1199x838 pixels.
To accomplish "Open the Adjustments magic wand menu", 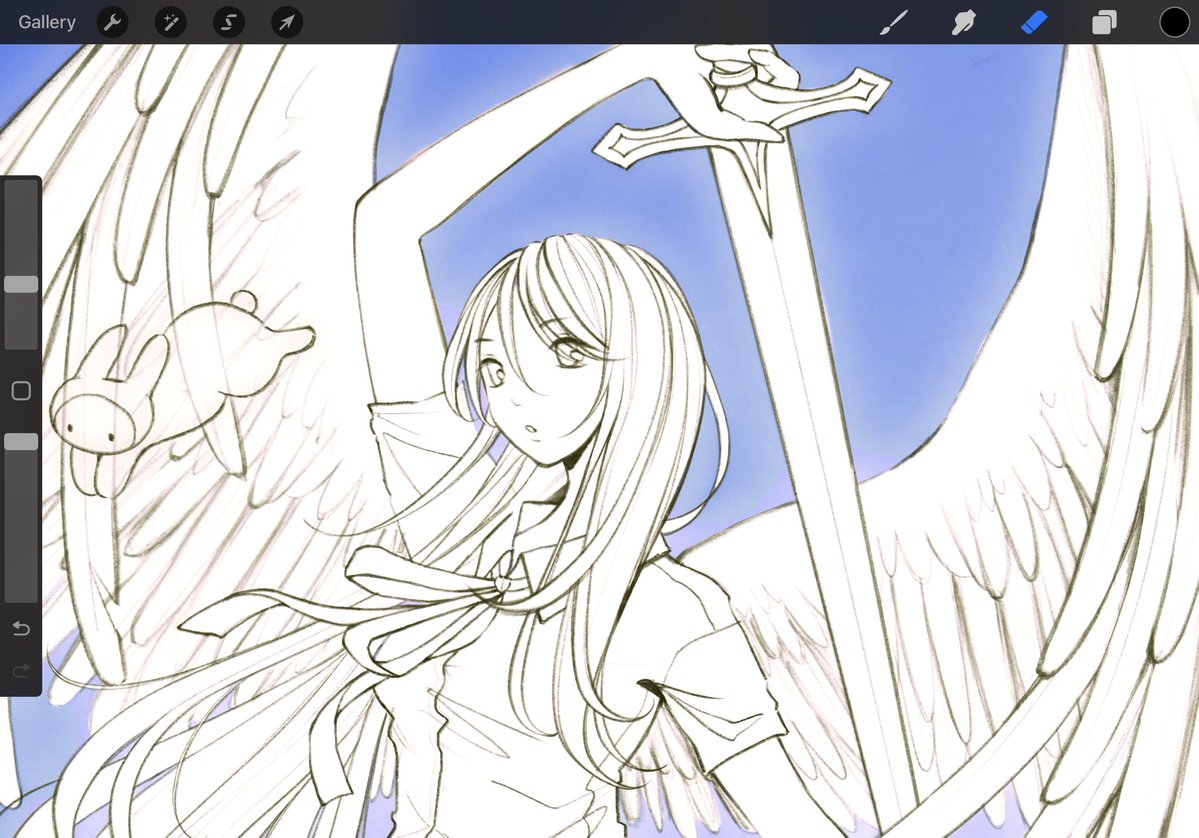I will (171, 22).
